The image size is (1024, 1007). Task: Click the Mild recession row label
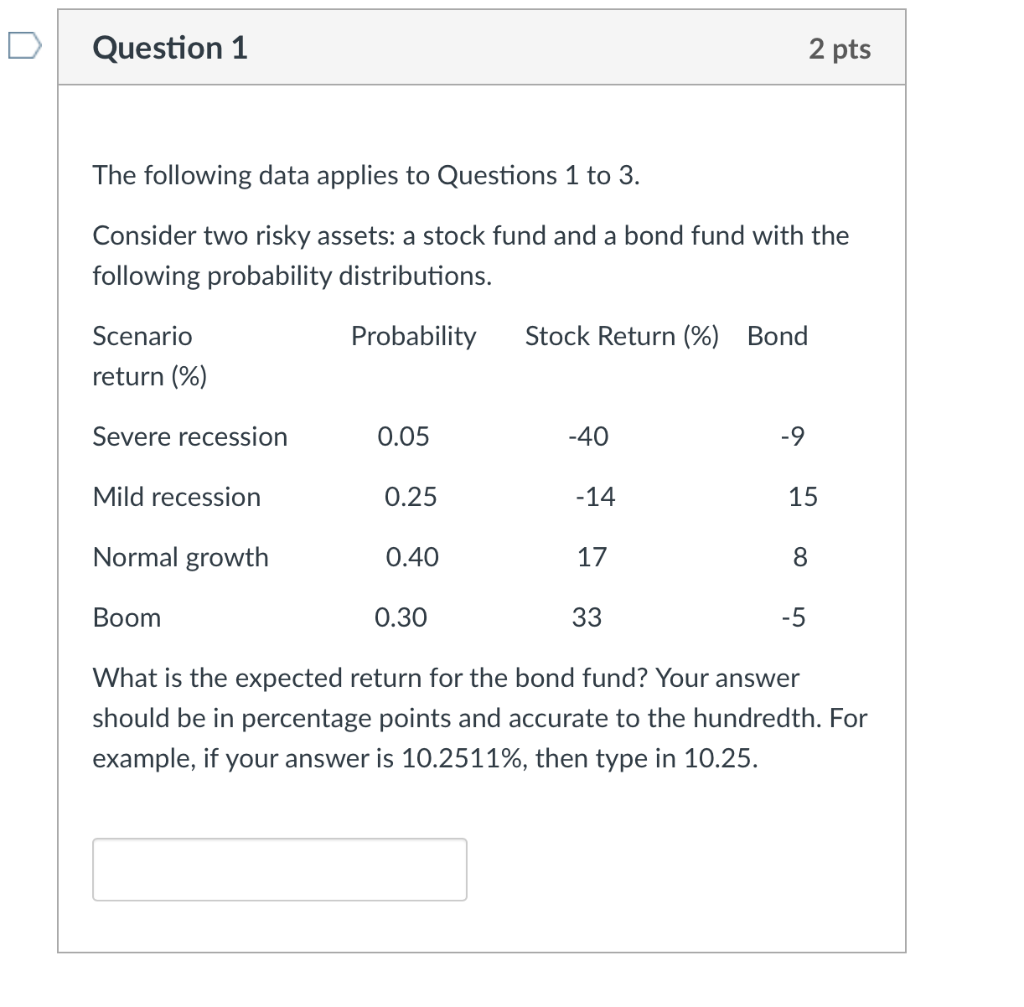point(176,496)
